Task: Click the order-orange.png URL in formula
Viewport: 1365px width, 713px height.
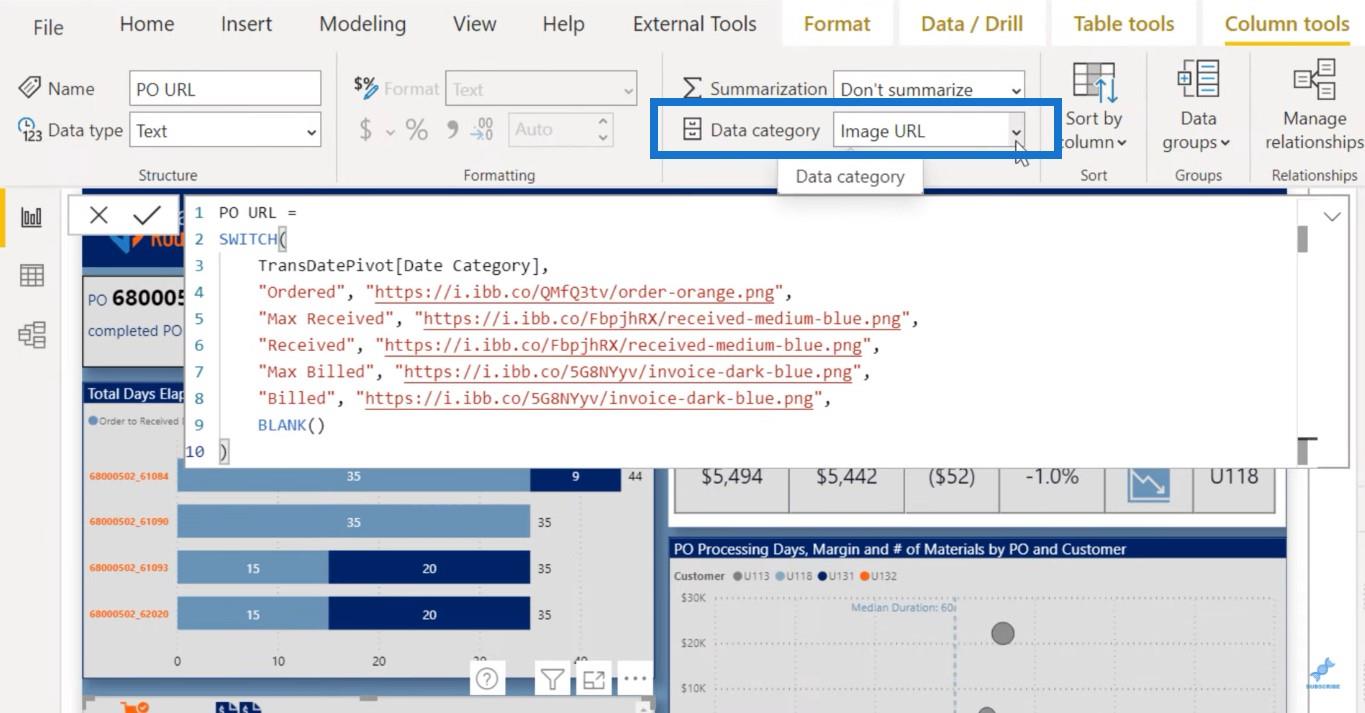Action: pyautogui.click(x=574, y=292)
